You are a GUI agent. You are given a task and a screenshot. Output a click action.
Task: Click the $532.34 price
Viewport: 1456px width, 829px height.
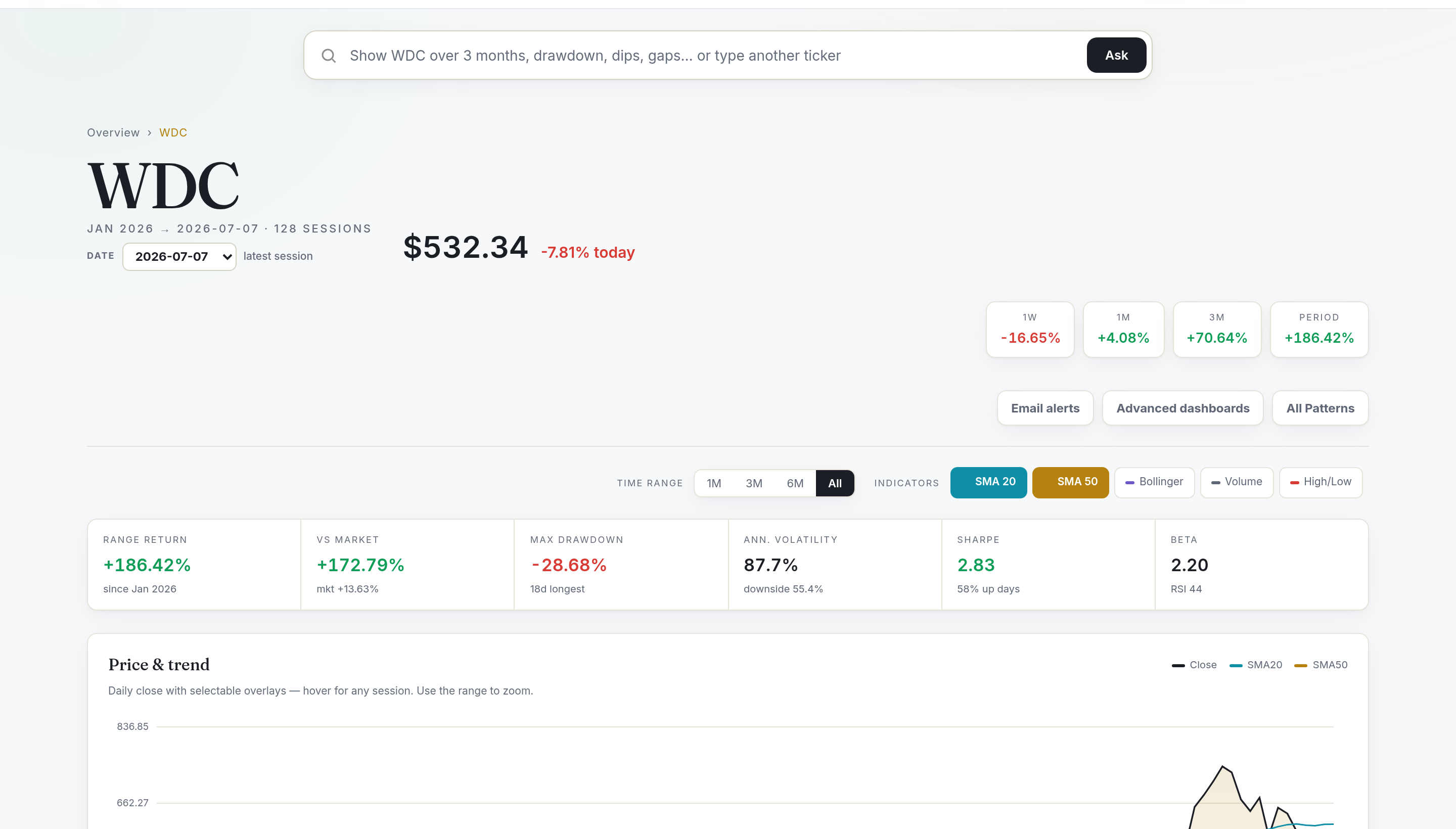[465, 248]
